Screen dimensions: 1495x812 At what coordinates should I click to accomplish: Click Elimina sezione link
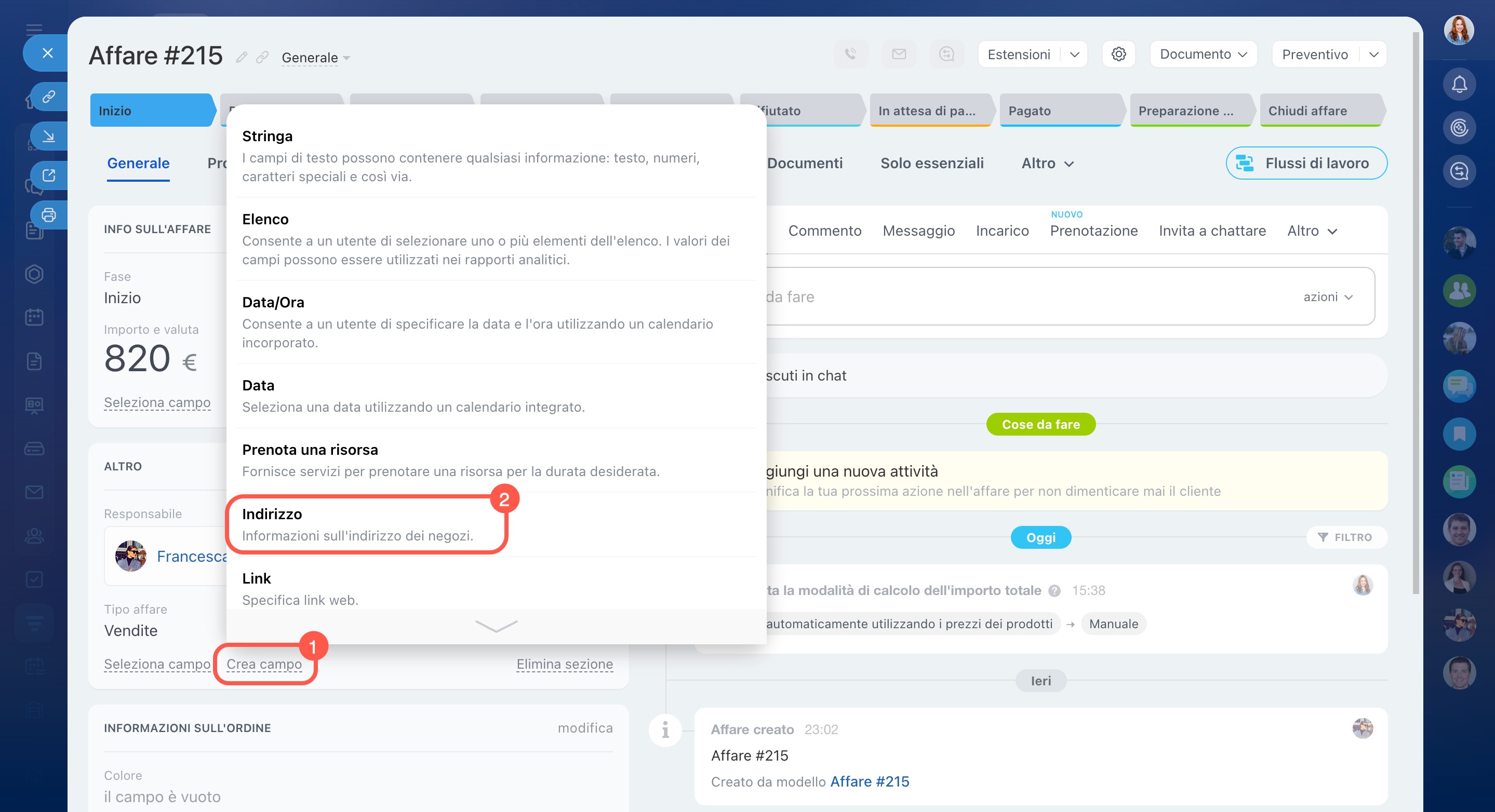pyautogui.click(x=564, y=664)
